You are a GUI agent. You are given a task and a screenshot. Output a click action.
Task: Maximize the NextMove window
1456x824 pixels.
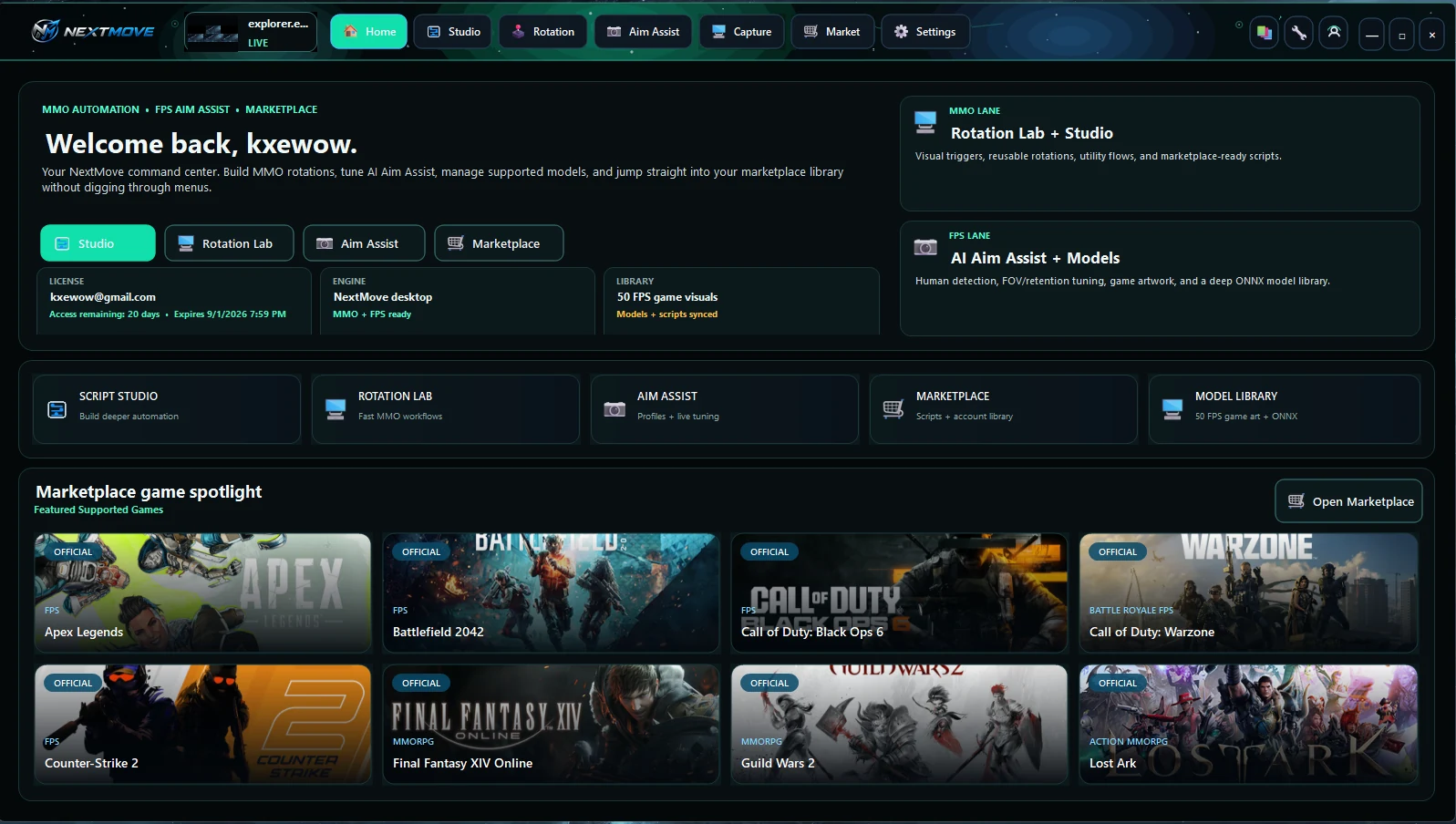coord(1401,35)
